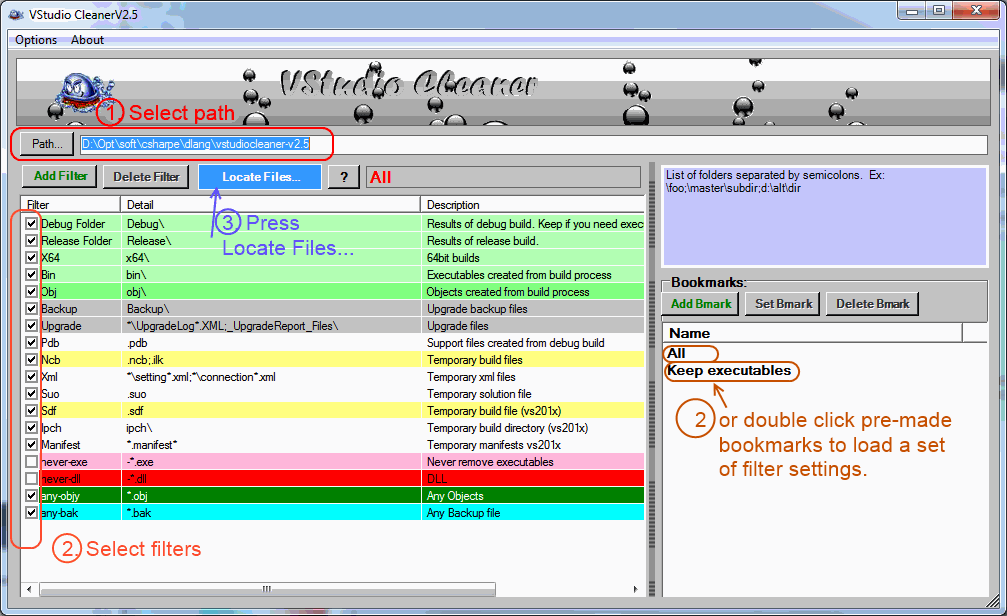Image resolution: width=1007 pixels, height=616 pixels.
Task: Uncheck the Obj filter checkbox
Action: (x=31, y=292)
